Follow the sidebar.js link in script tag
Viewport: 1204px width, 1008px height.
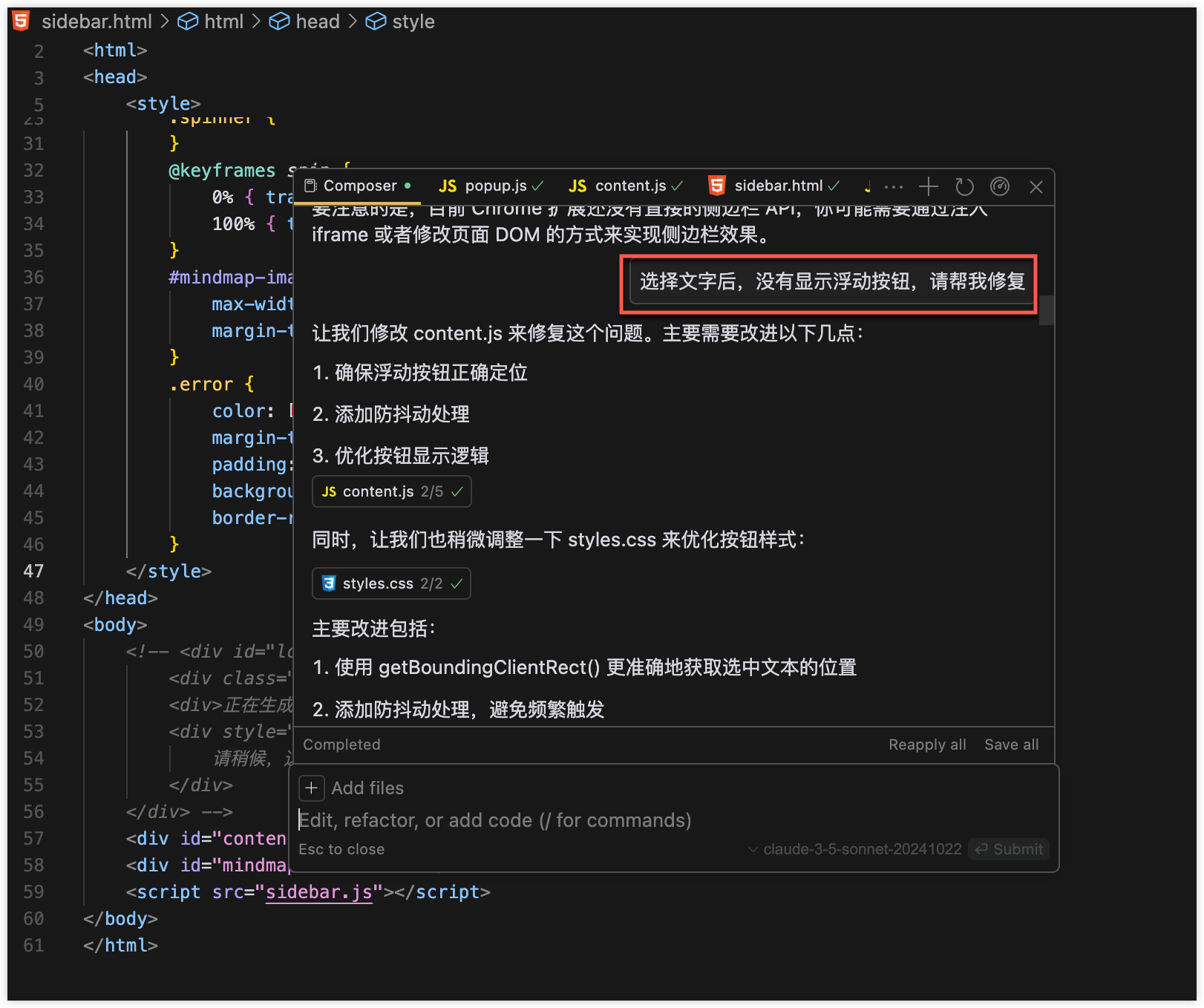tap(318, 891)
